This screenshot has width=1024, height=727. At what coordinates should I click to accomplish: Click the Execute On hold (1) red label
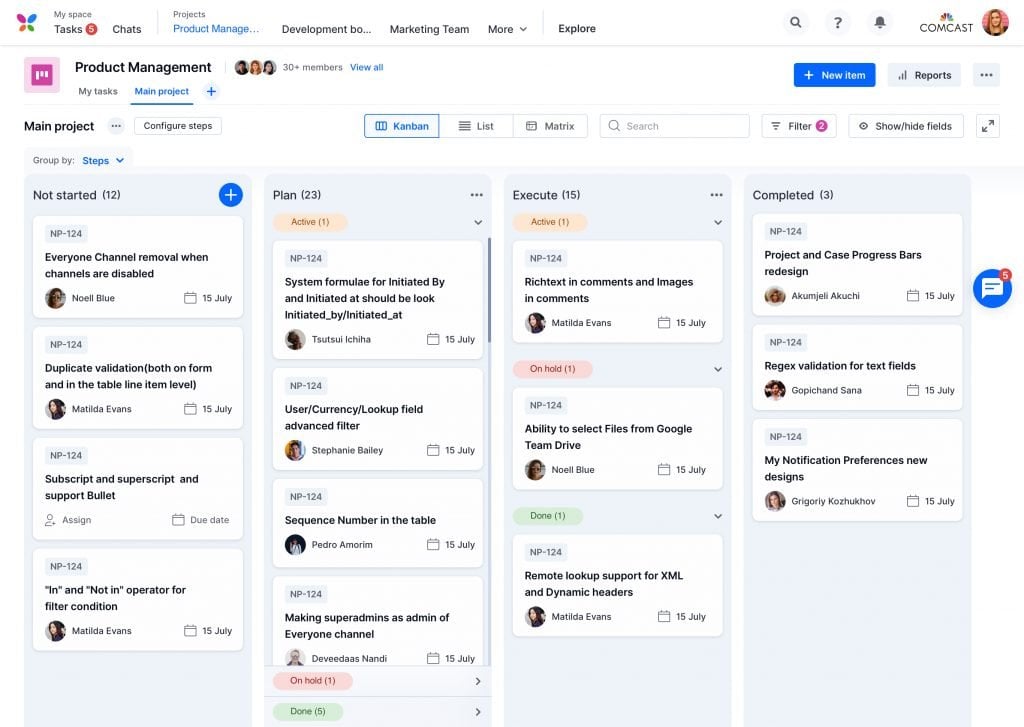(552, 369)
